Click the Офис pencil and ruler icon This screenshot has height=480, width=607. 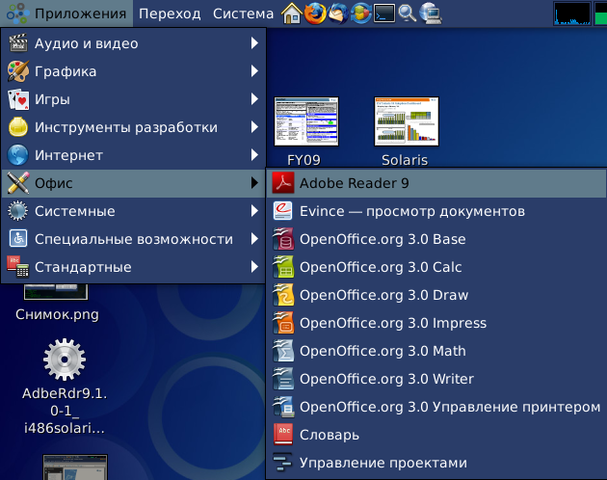click(18, 183)
